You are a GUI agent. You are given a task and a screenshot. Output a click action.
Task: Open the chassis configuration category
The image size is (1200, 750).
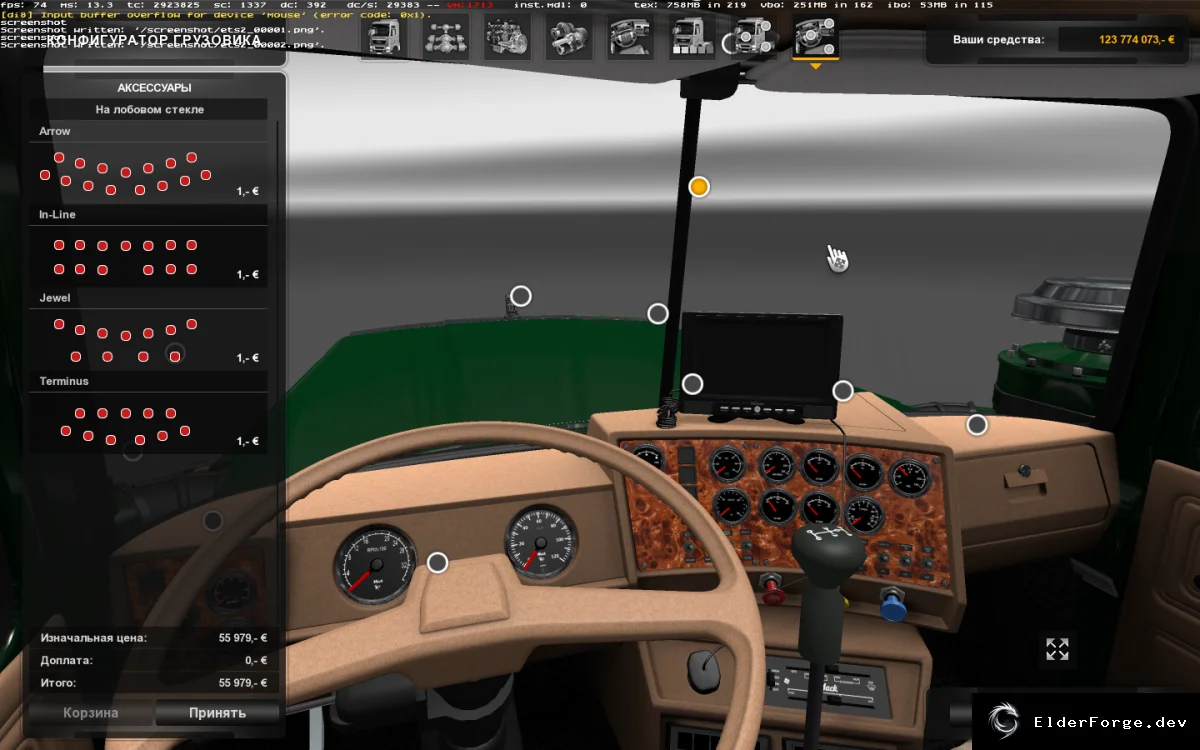tap(446, 38)
